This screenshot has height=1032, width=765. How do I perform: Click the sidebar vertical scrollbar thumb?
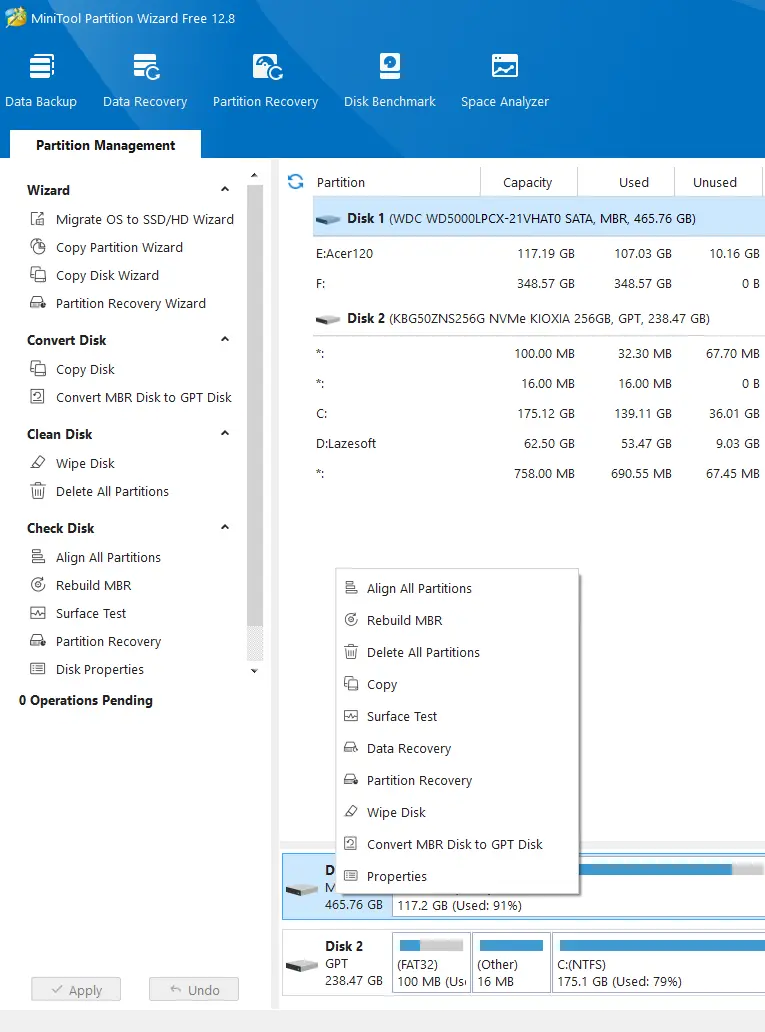click(x=255, y=405)
